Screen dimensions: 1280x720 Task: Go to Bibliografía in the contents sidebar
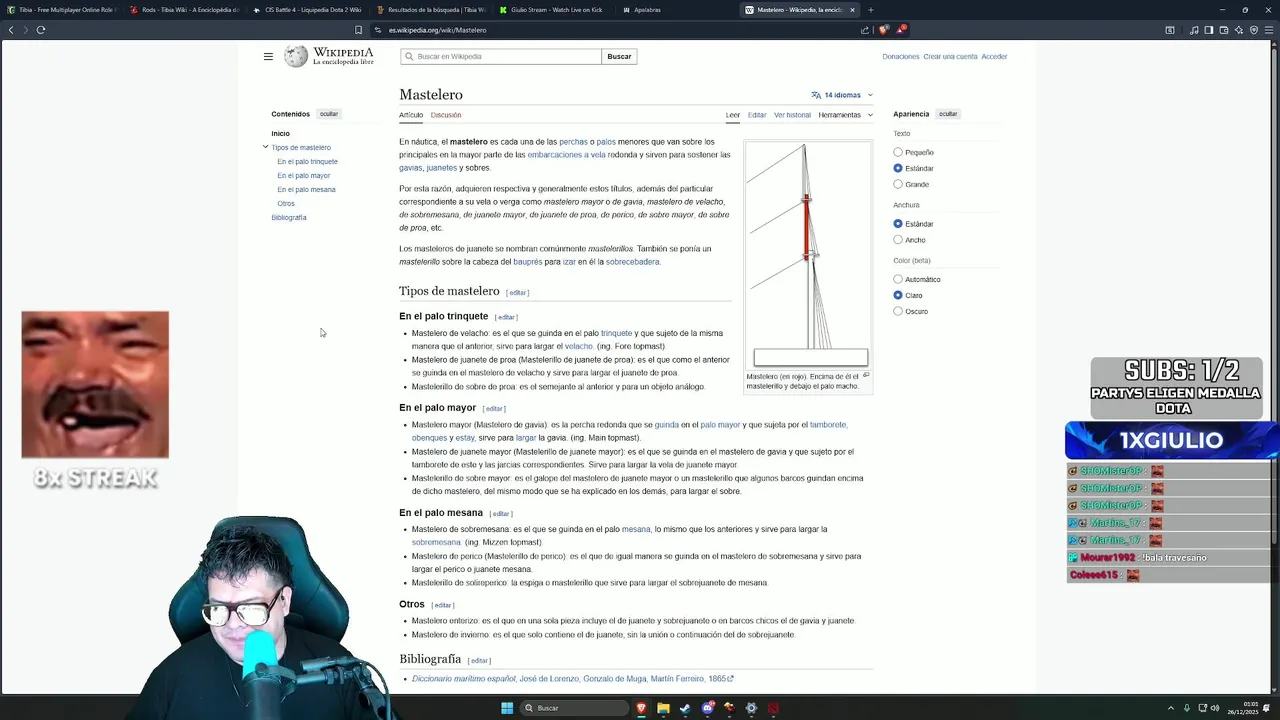(289, 217)
